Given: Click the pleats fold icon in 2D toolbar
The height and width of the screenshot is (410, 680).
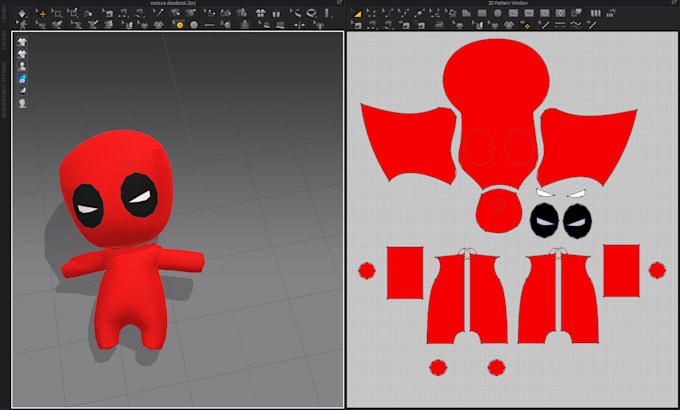Looking at the screenshot, I should click(595, 13).
